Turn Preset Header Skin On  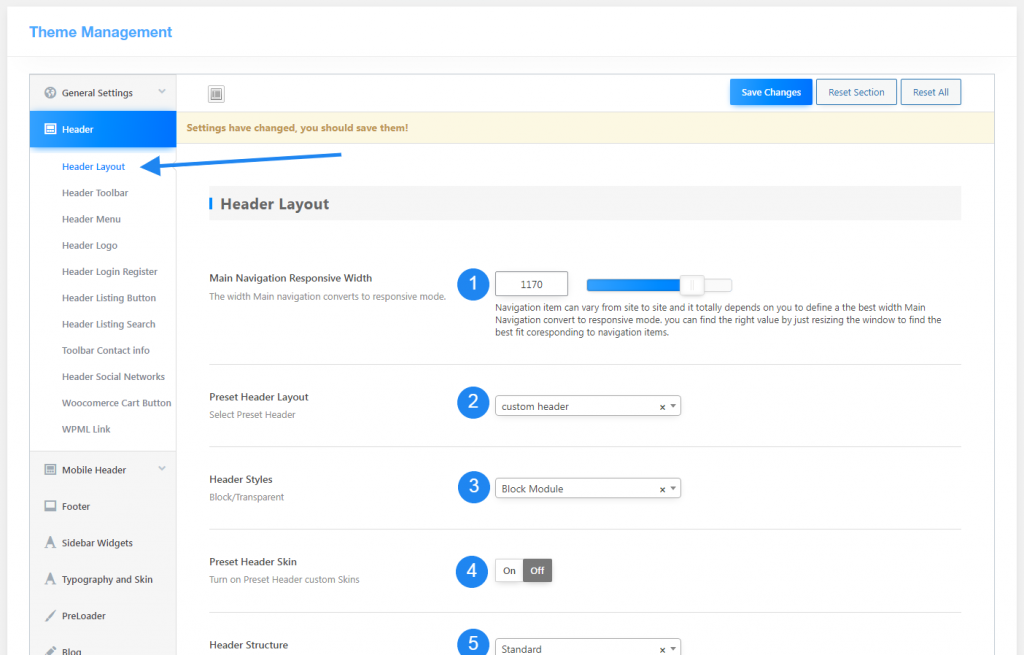tap(509, 571)
